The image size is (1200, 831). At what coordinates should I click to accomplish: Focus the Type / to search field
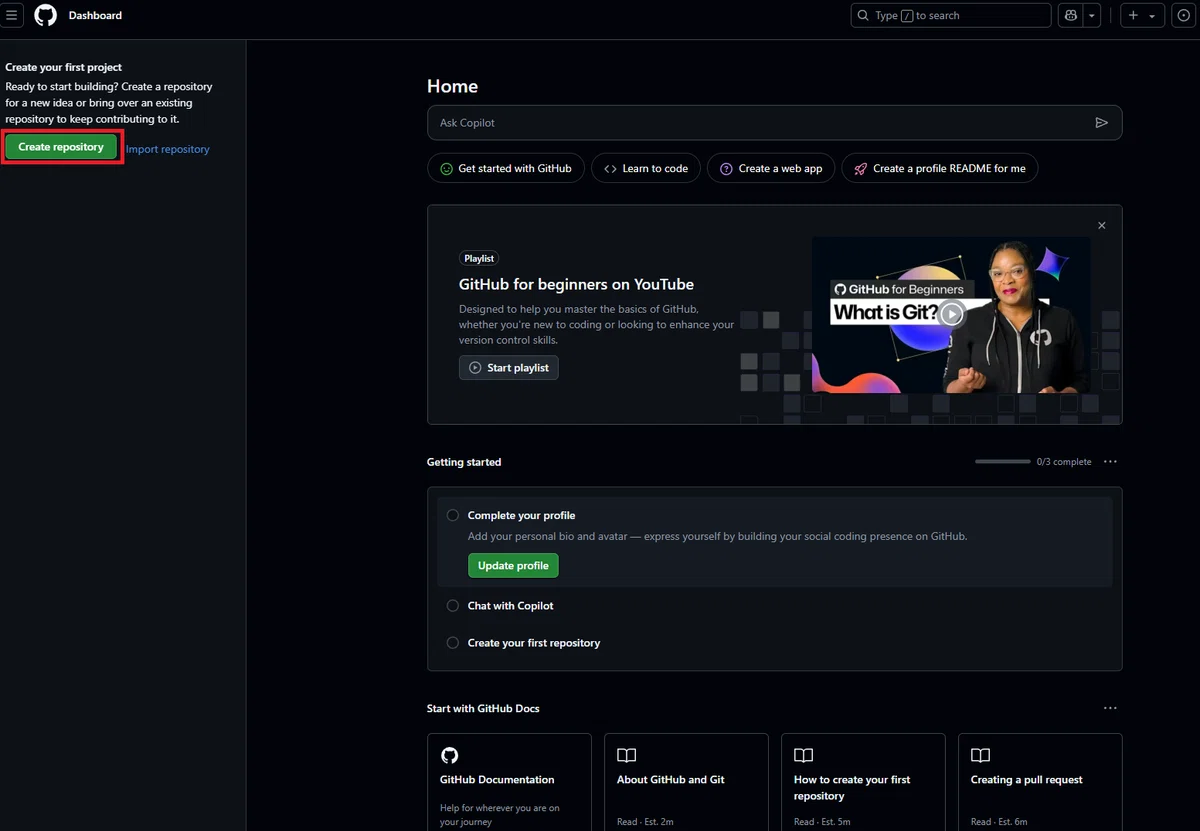pos(950,15)
